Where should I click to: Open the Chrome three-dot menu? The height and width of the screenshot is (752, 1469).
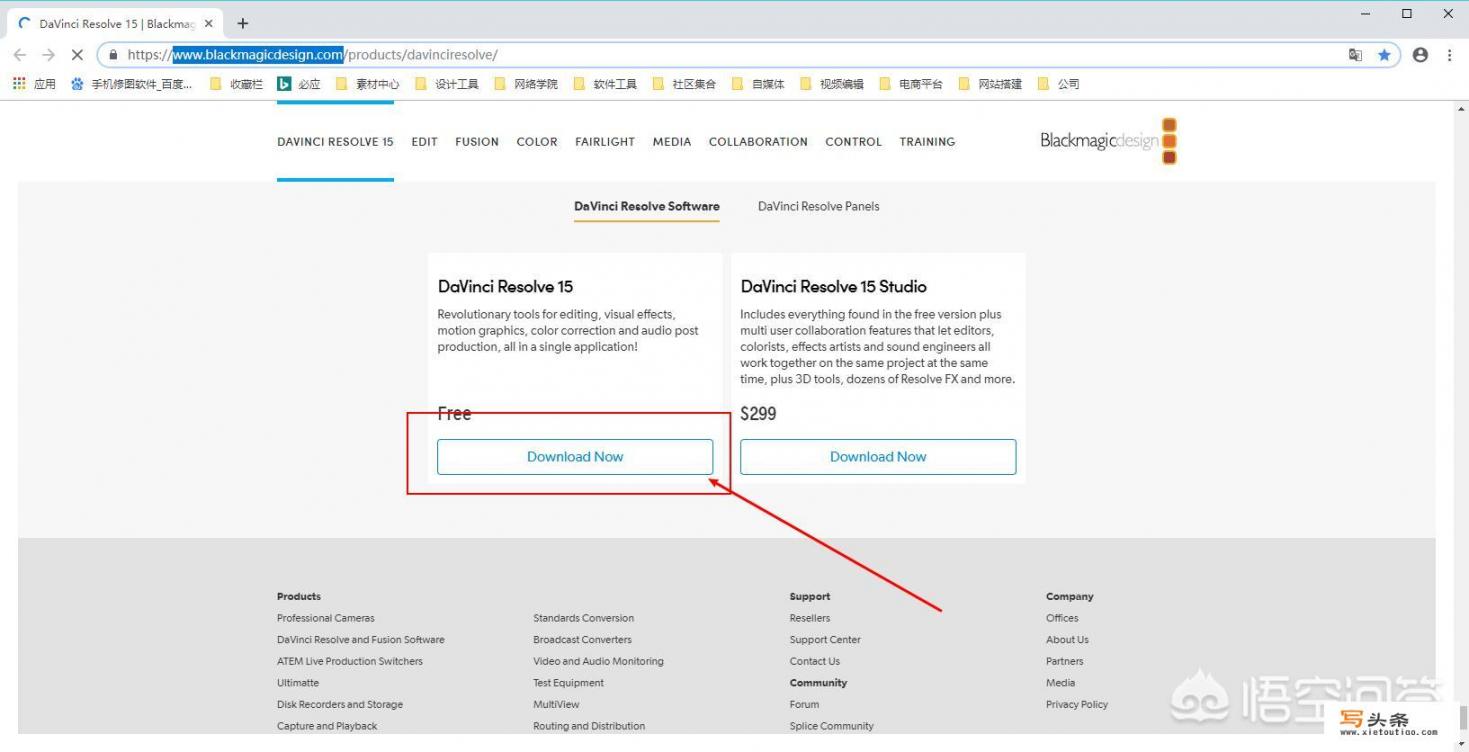pyautogui.click(x=1449, y=55)
